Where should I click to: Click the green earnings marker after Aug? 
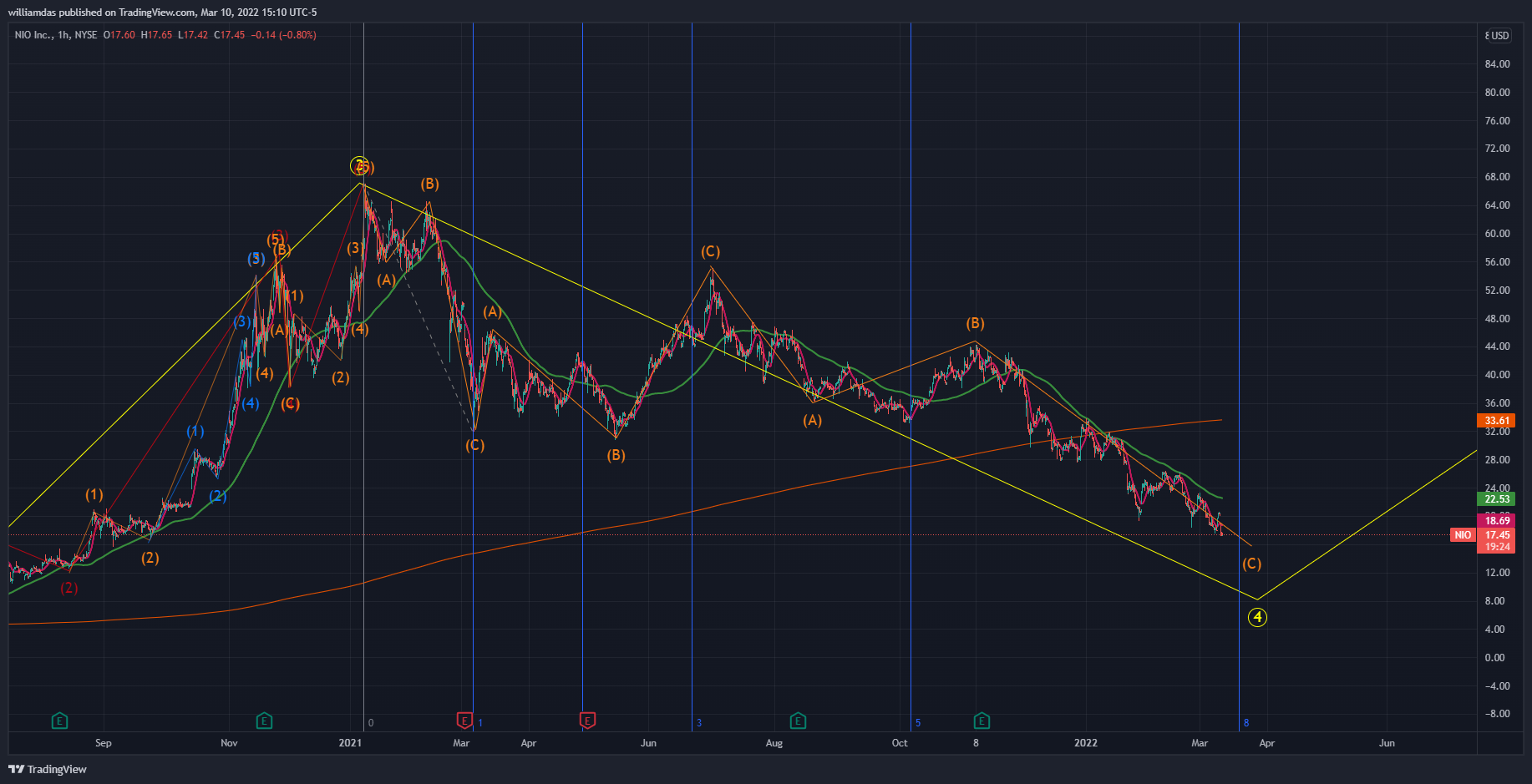point(798,721)
